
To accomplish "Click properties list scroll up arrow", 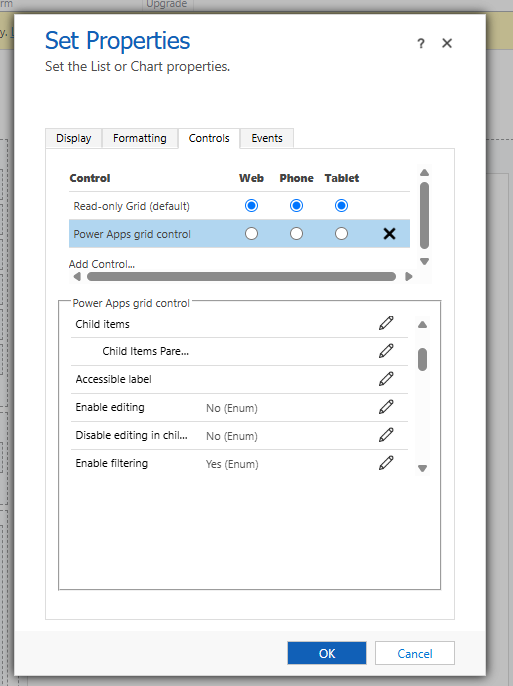I will pos(422,325).
